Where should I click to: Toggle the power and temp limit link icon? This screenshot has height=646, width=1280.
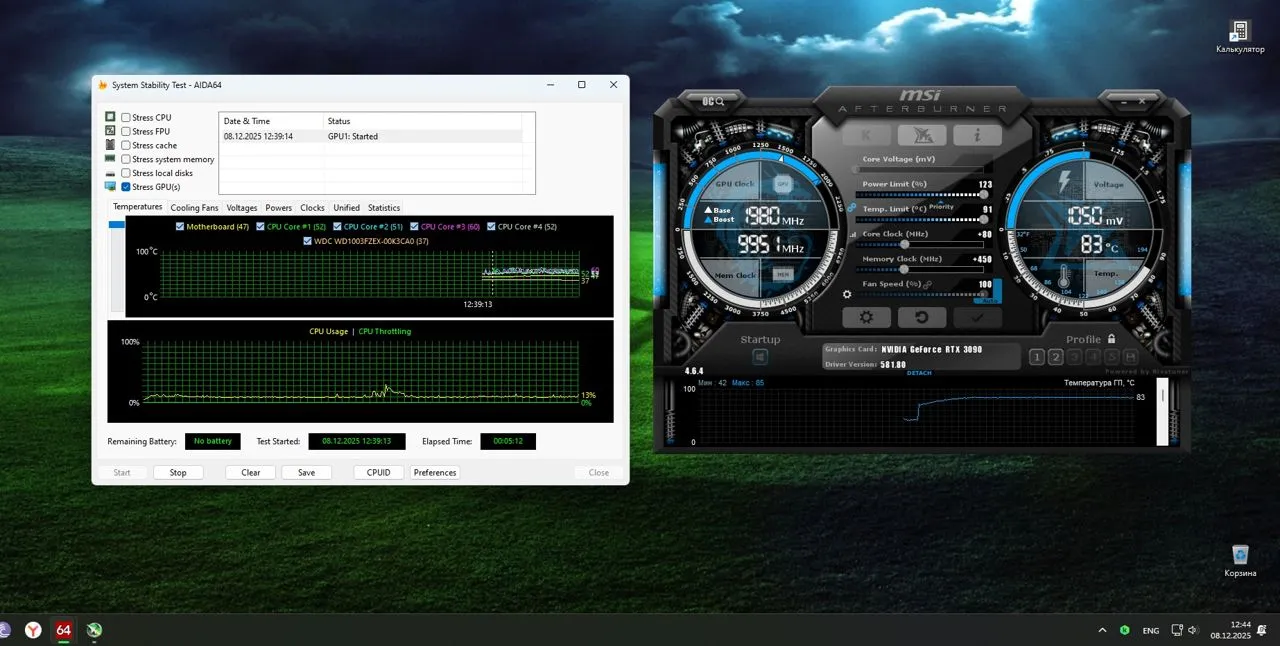[x=852, y=208]
